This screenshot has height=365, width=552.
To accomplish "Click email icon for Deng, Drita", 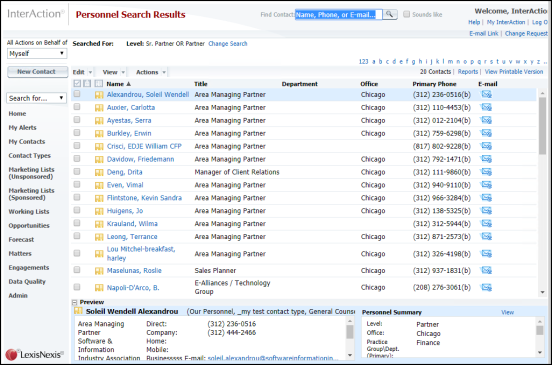I will 487,172.
